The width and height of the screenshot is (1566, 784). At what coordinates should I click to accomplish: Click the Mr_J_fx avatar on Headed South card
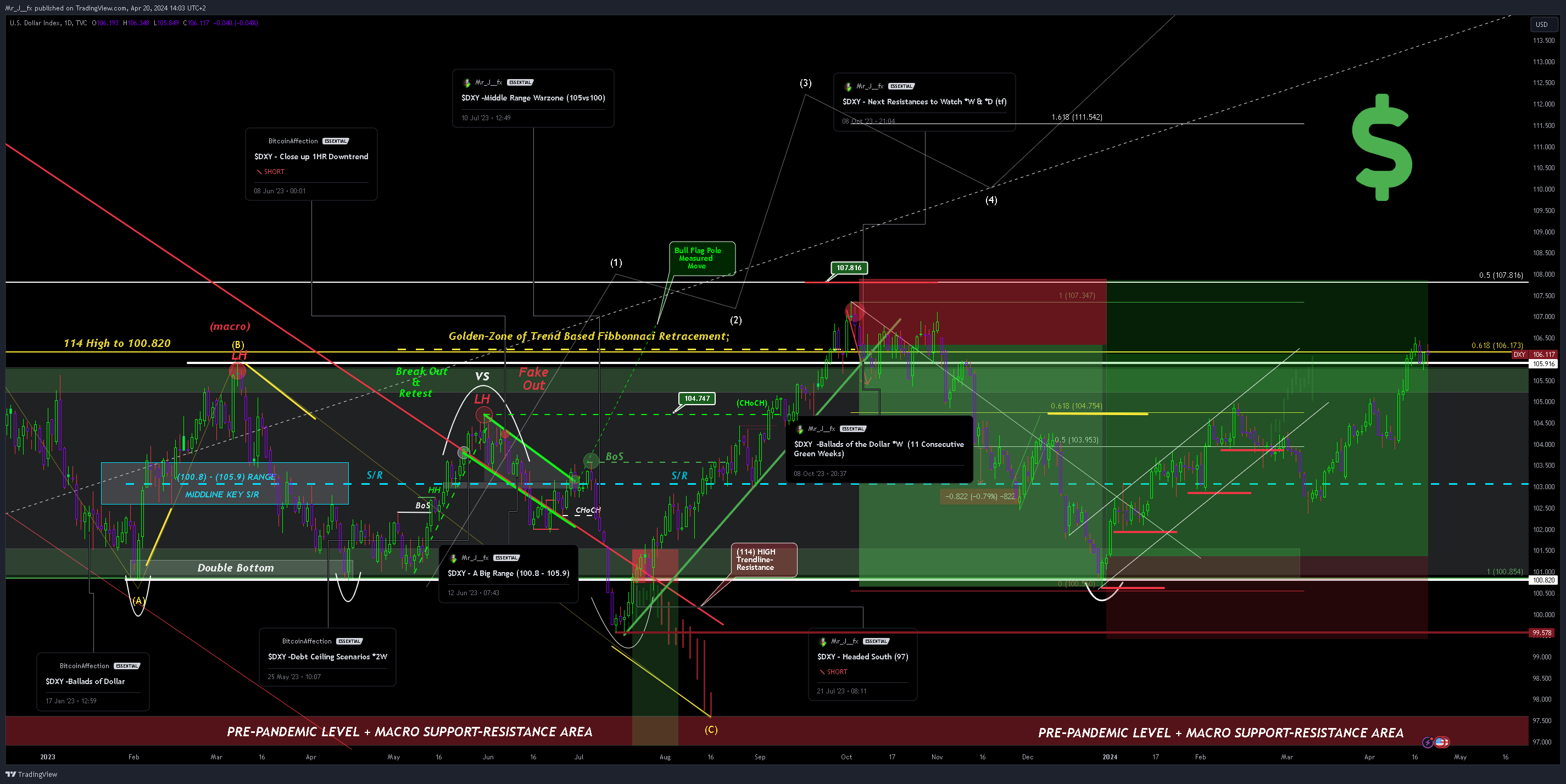pos(822,642)
